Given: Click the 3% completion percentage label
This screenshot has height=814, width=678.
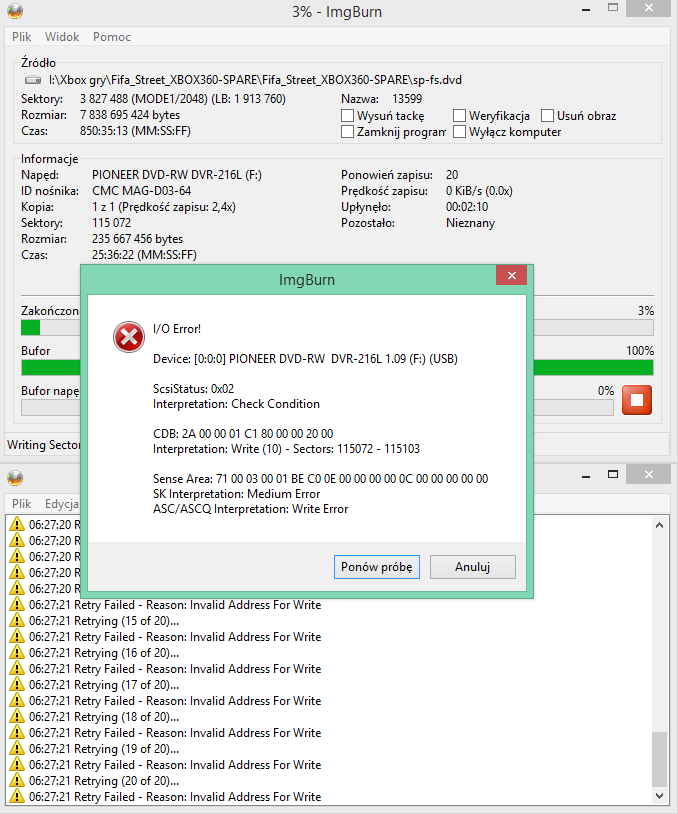Looking at the screenshot, I should tap(646, 311).
